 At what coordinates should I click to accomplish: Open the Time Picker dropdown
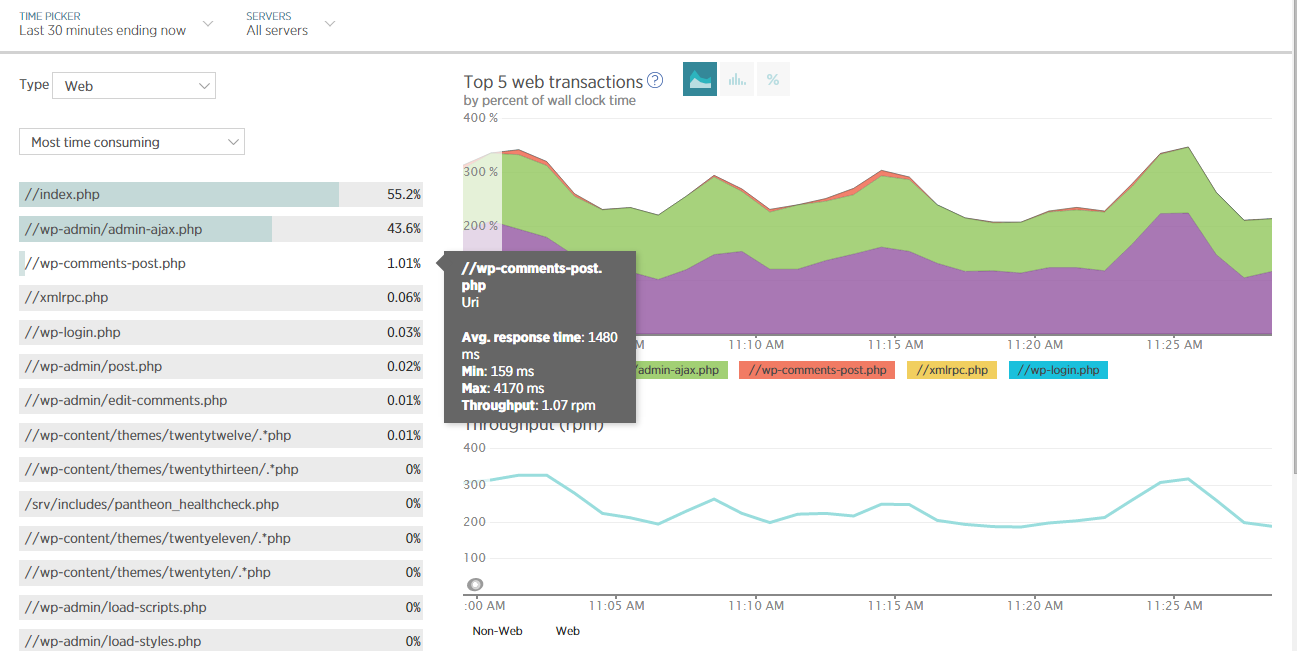[116, 24]
